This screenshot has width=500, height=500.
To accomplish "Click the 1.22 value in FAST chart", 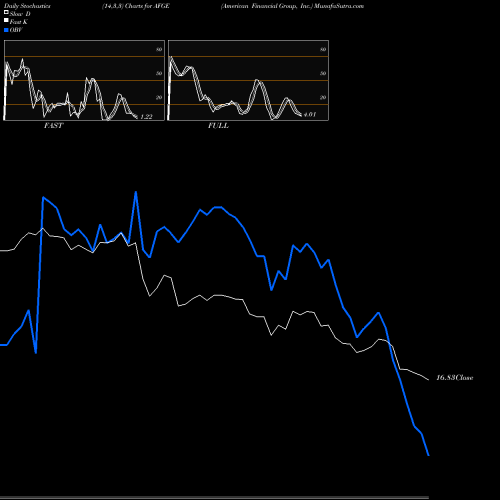I will pyautogui.click(x=146, y=116).
